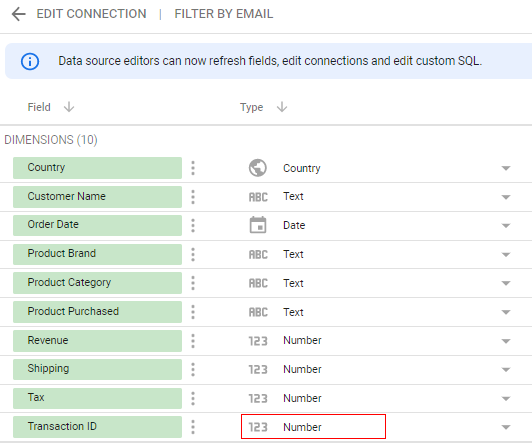The width and height of the screenshot is (532, 448).
Task: Click ABC icon in Product Brand row
Action: tap(258, 255)
